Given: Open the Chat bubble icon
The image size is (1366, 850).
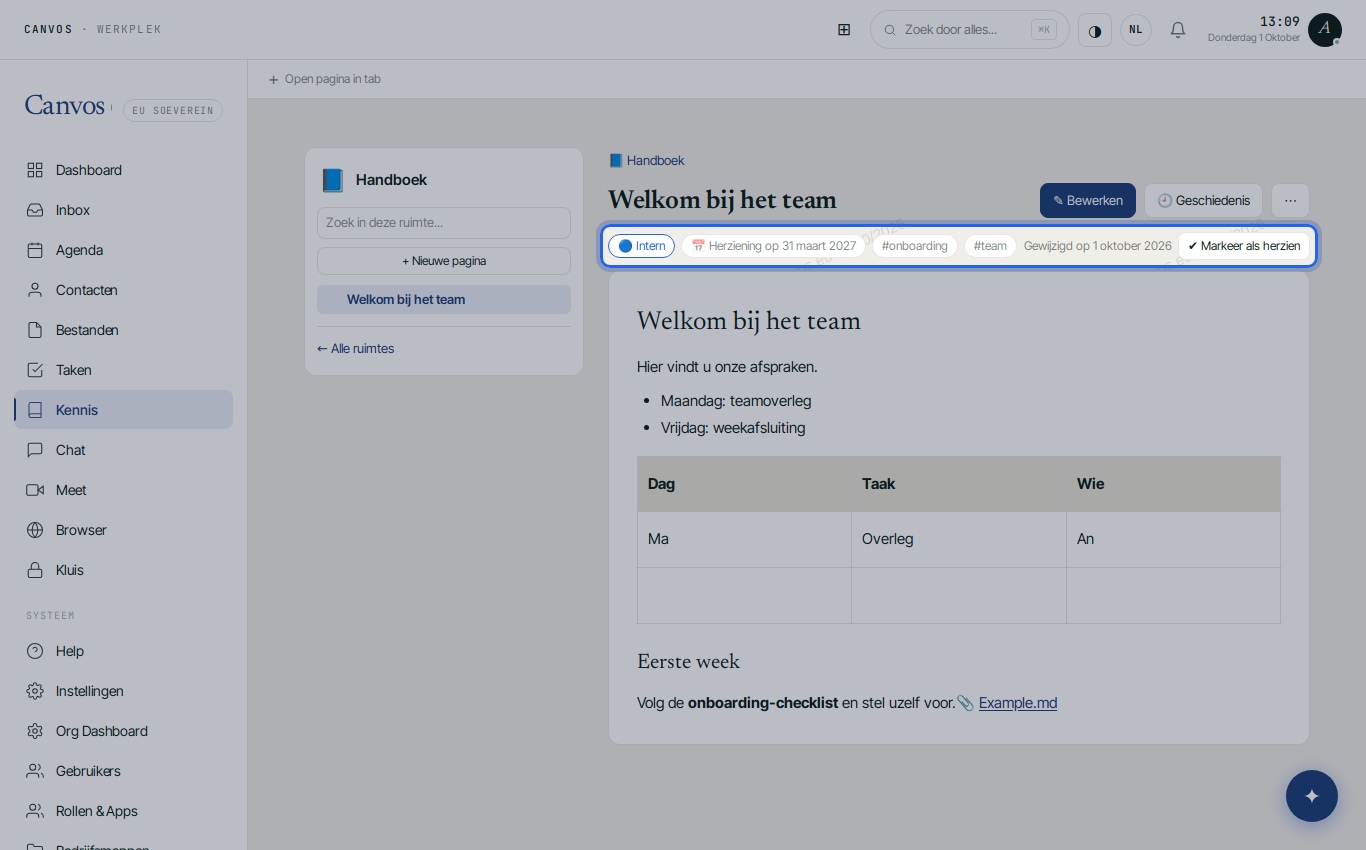Looking at the screenshot, I should click(35, 450).
